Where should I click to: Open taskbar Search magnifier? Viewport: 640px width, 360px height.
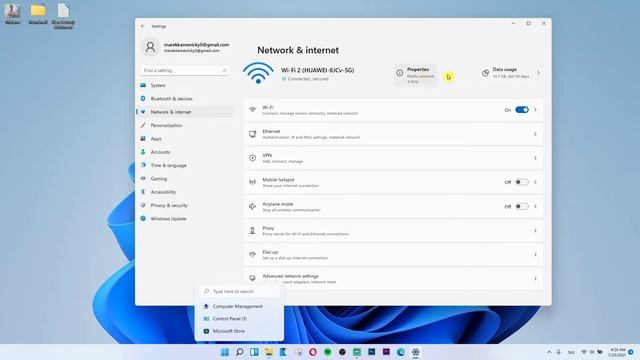(240, 352)
